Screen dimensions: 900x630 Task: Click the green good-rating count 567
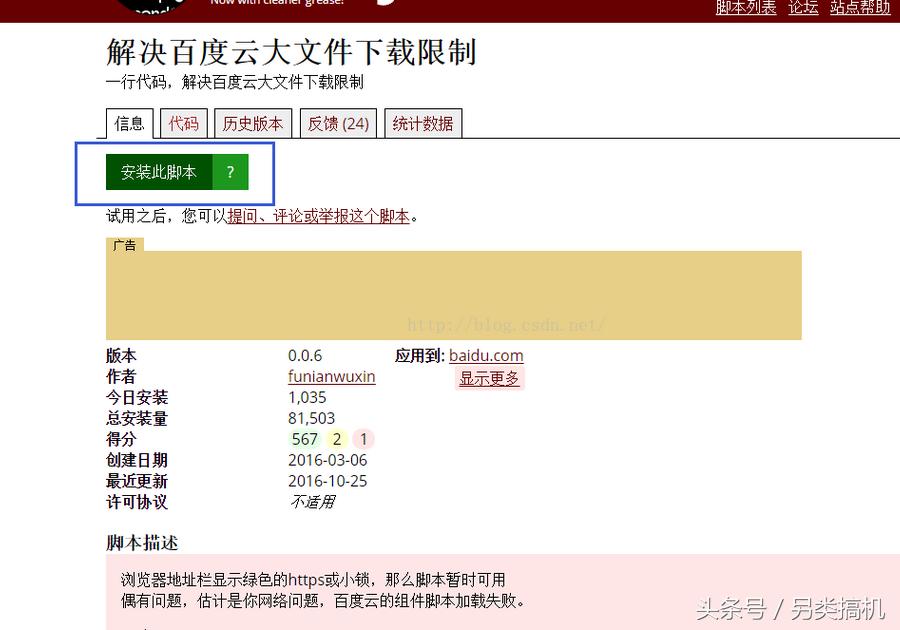(x=305, y=439)
